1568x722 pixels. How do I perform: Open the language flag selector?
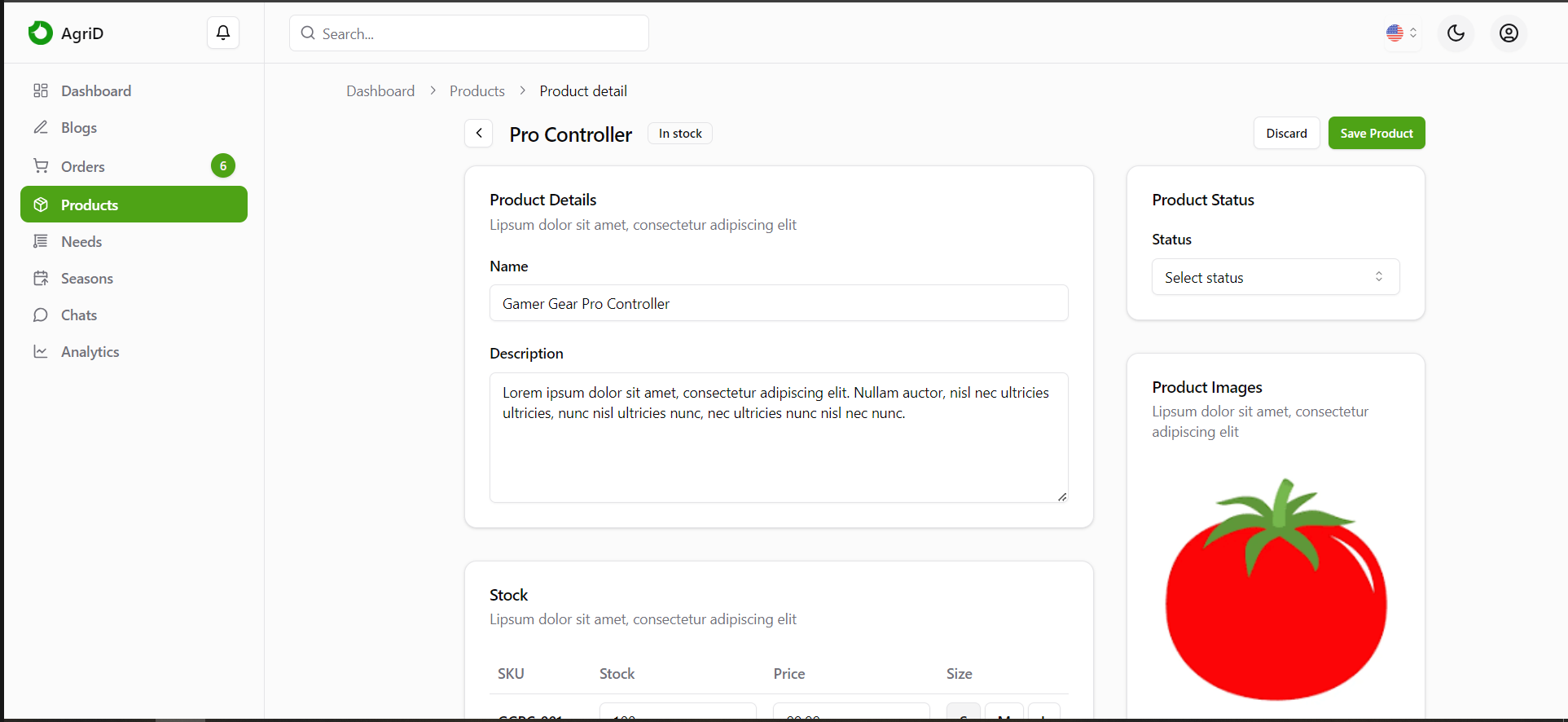click(x=1402, y=33)
